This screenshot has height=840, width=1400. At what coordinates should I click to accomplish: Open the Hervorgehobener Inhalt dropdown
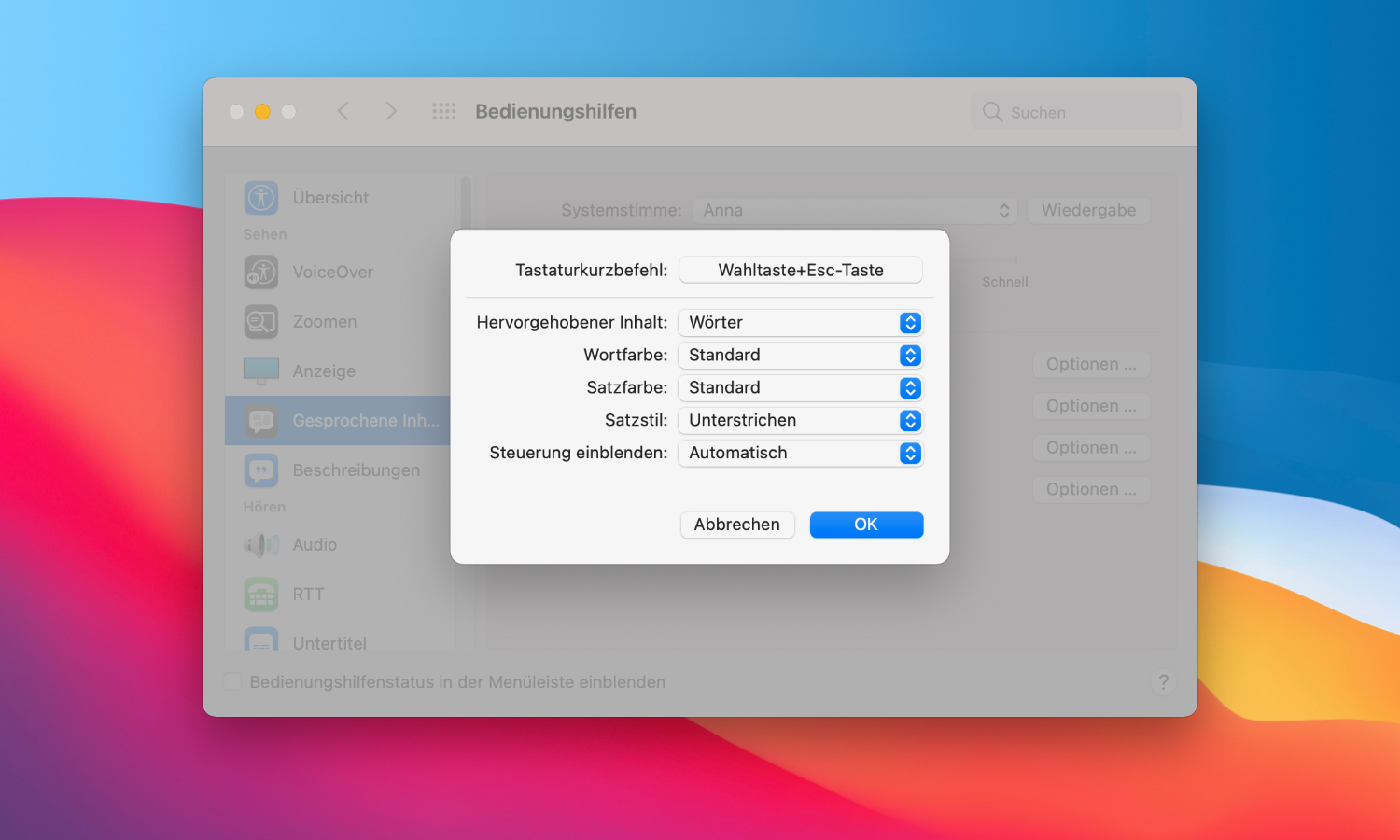800,323
